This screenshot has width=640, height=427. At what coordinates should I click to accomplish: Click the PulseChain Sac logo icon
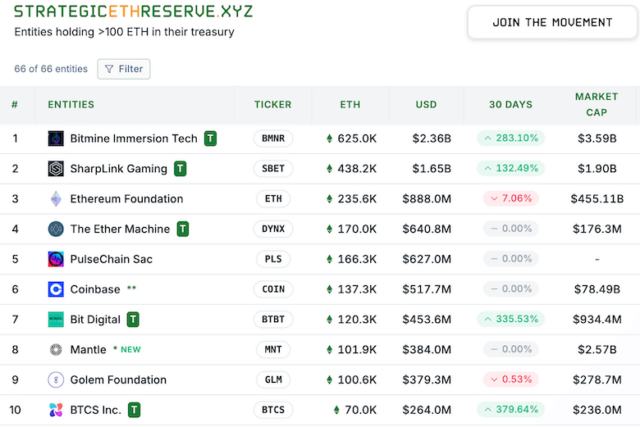pos(56,259)
